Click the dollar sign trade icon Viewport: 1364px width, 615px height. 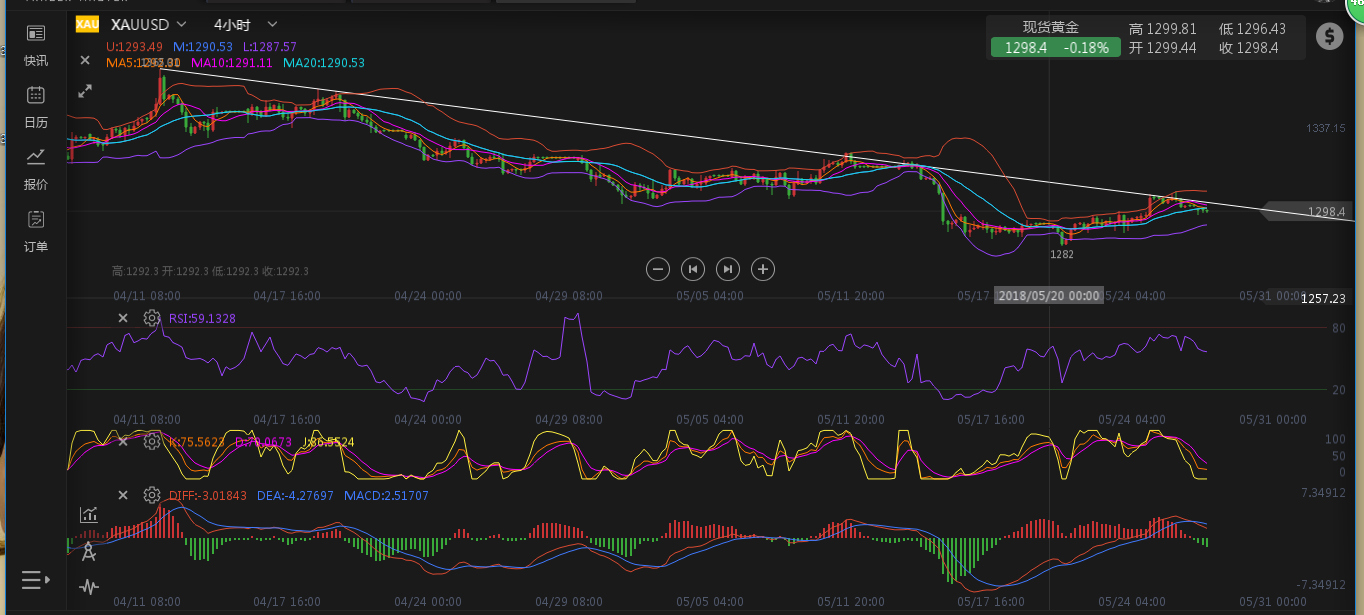pos(1329,37)
